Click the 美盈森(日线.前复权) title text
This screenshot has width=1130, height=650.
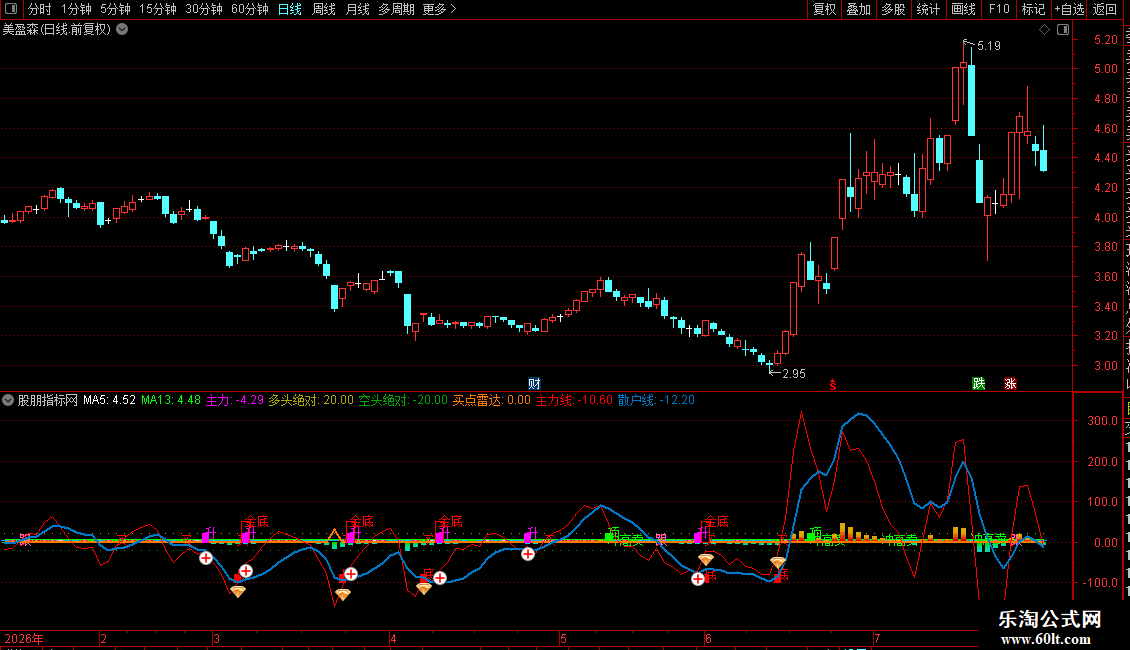point(57,30)
